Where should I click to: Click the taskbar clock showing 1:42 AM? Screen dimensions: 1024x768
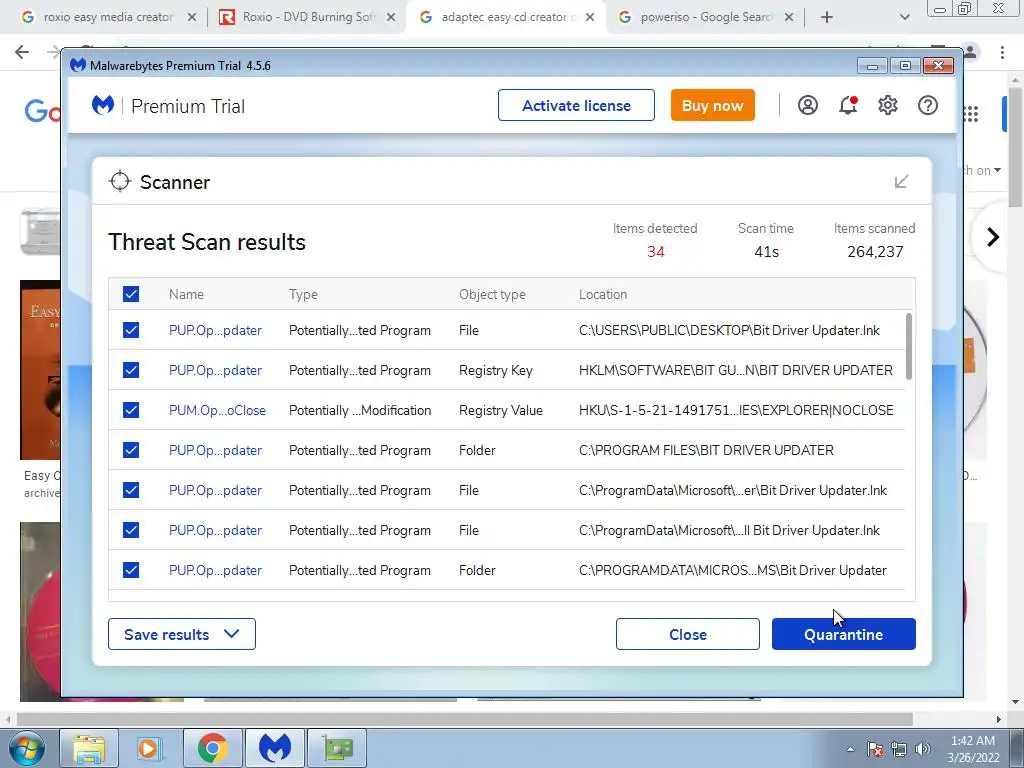coord(973,749)
